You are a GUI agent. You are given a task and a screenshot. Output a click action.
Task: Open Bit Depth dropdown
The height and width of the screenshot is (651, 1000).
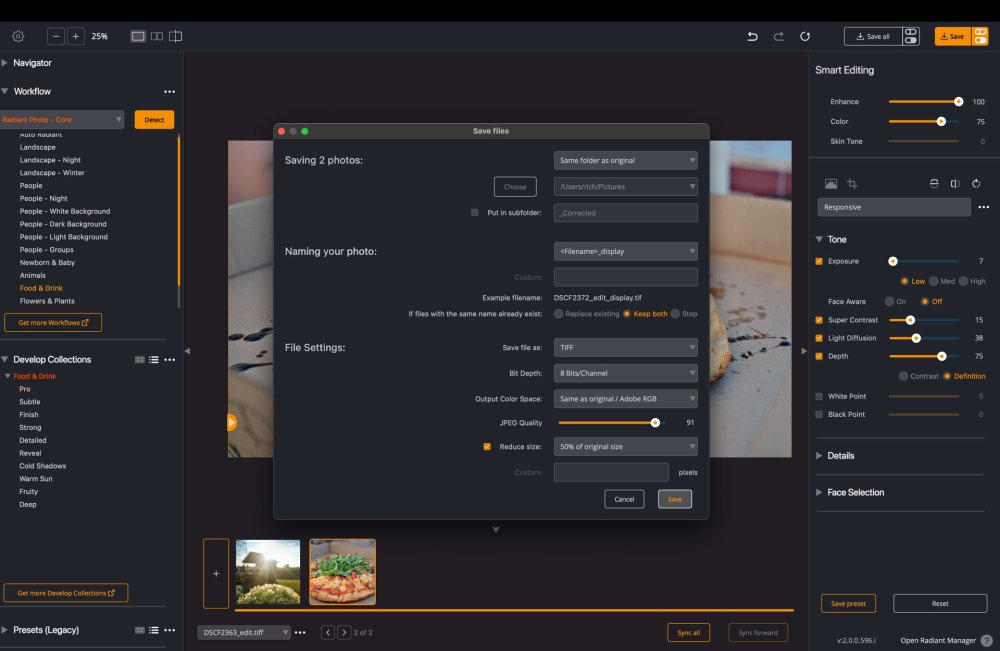tap(626, 373)
